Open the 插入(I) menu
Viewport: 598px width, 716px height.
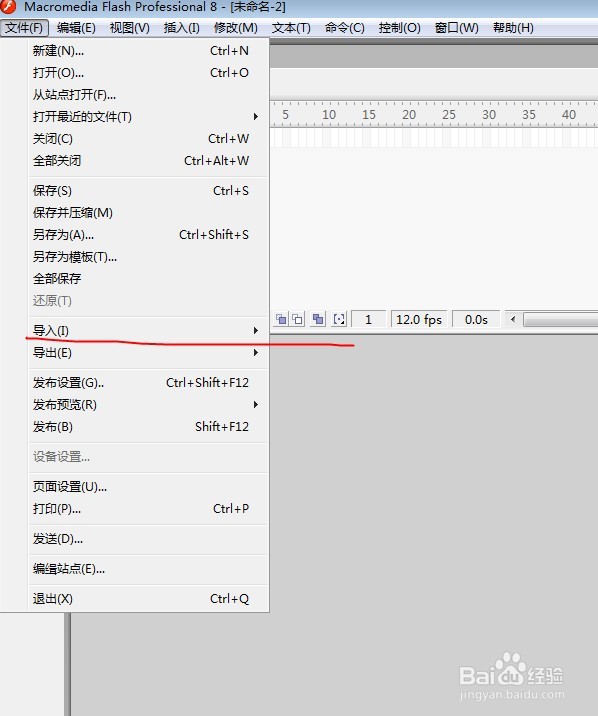pyautogui.click(x=182, y=28)
